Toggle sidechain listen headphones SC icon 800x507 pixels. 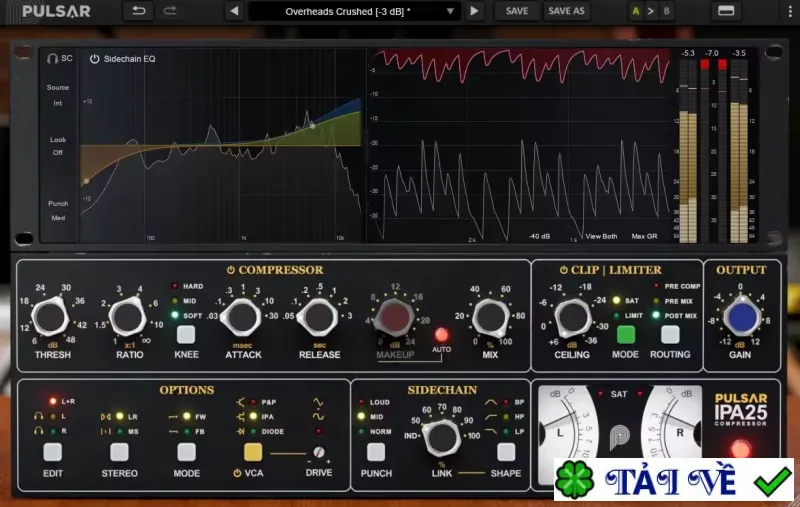[59, 59]
